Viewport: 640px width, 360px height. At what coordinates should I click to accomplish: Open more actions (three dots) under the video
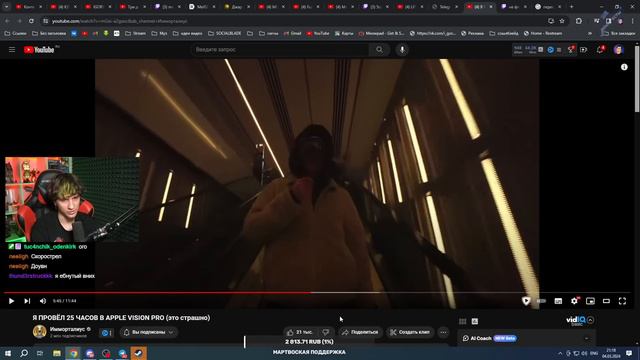pyautogui.click(x=443, y=332)
